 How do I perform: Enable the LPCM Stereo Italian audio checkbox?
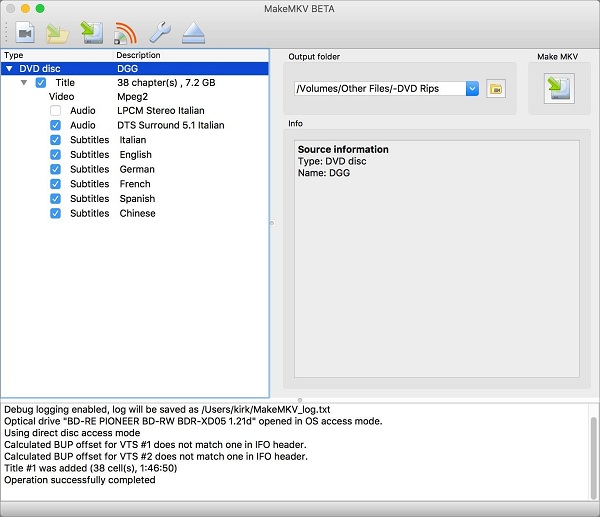56,111
